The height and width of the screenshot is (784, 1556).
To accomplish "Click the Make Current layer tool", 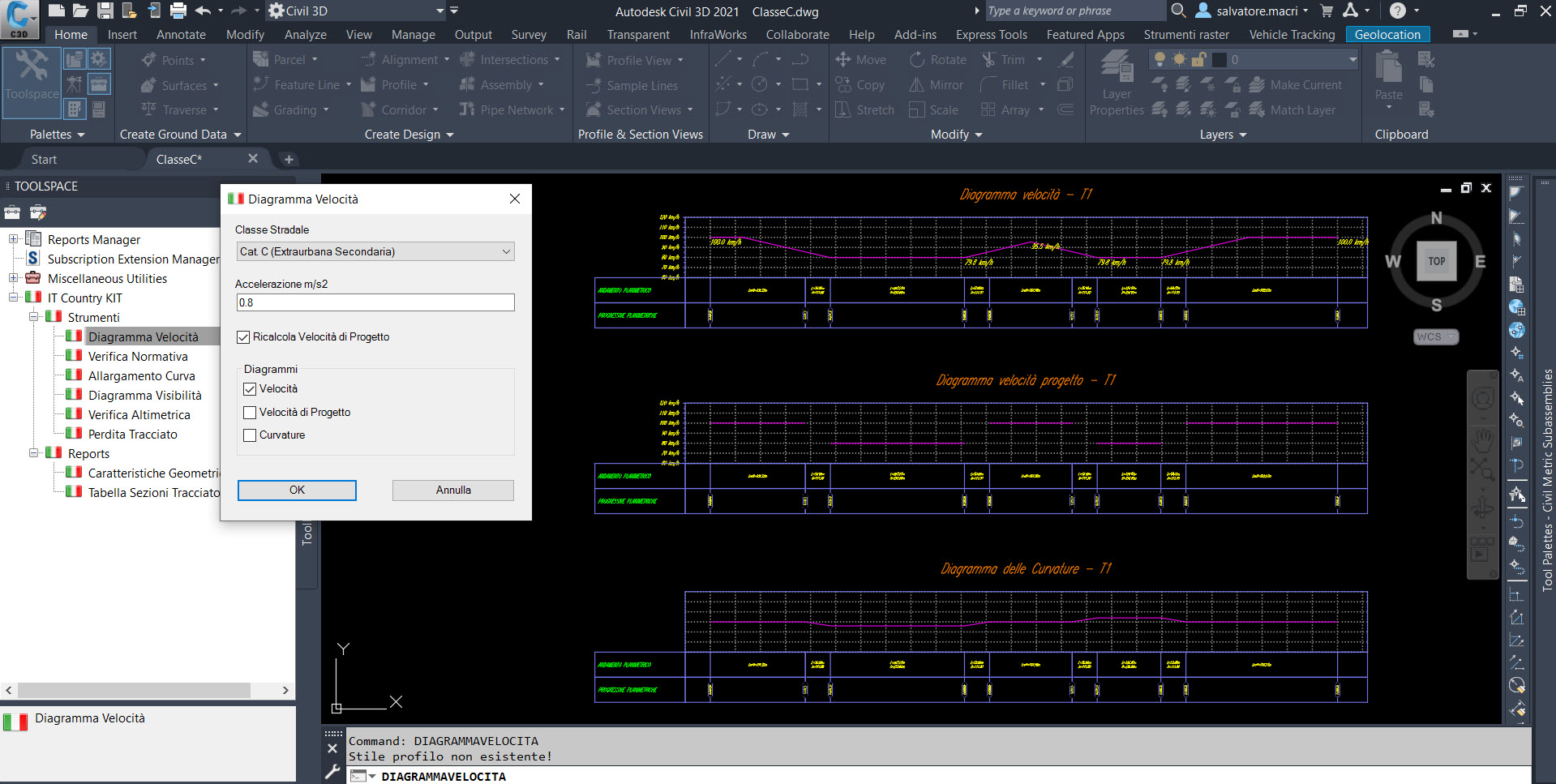I will pos(1296,85).
